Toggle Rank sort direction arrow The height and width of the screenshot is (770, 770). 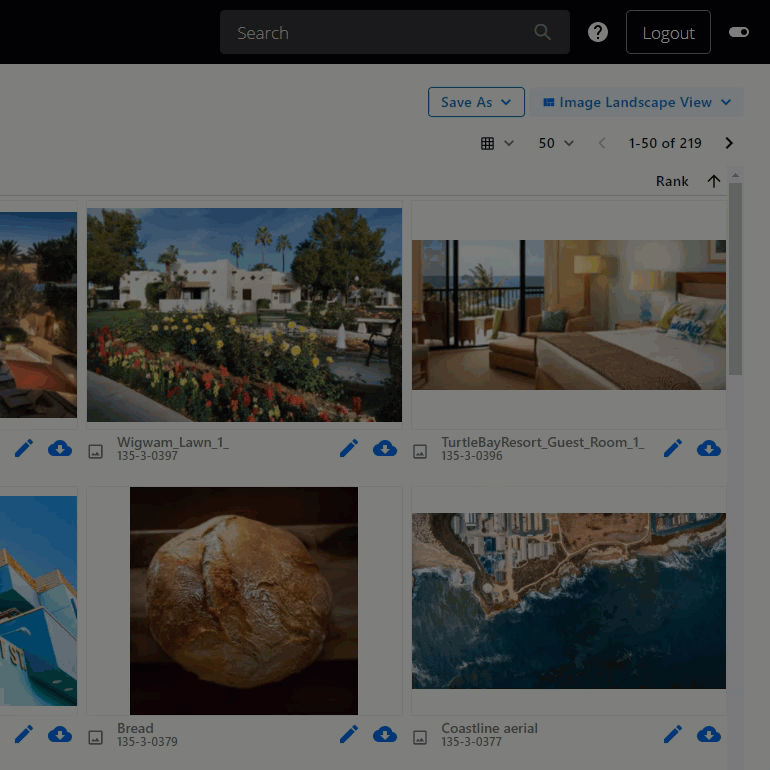(x=714, y=181)
